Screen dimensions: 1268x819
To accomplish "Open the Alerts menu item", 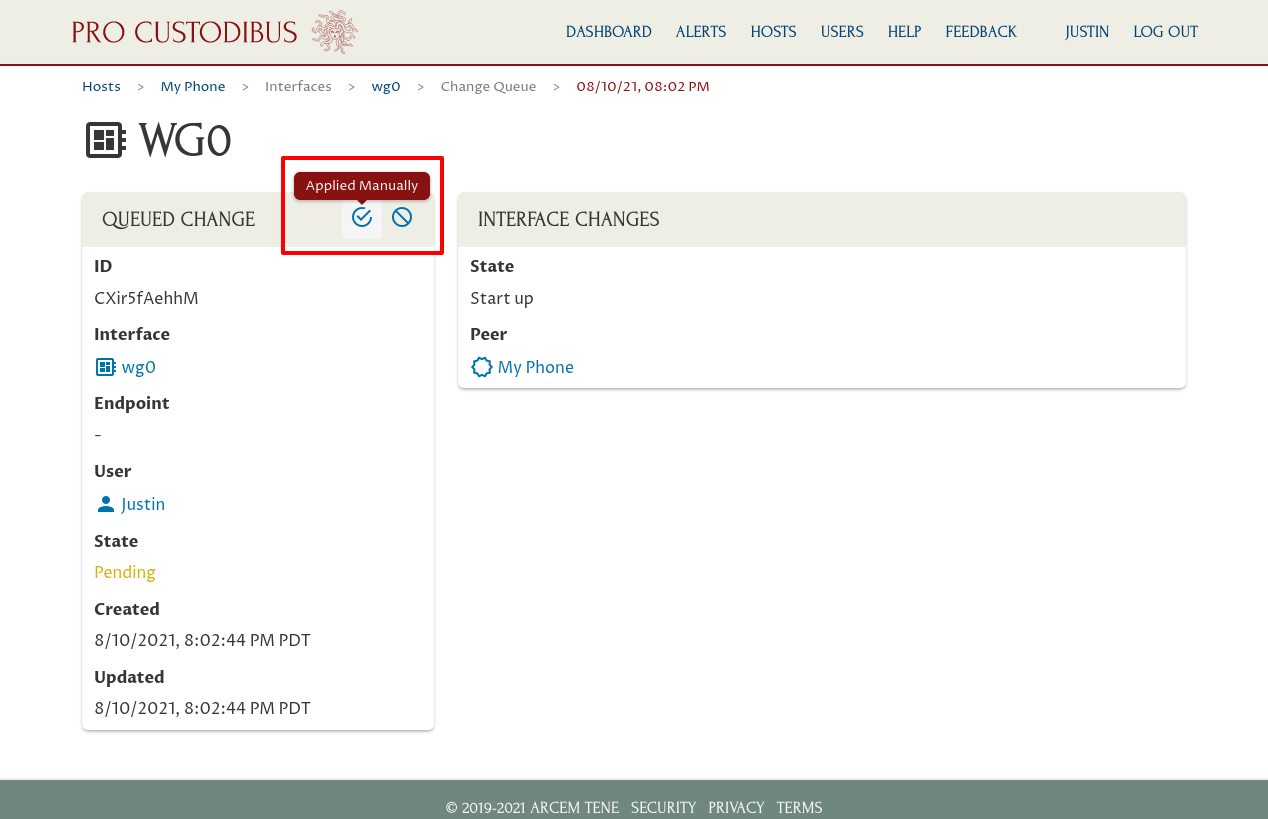I will click(701, 32).
